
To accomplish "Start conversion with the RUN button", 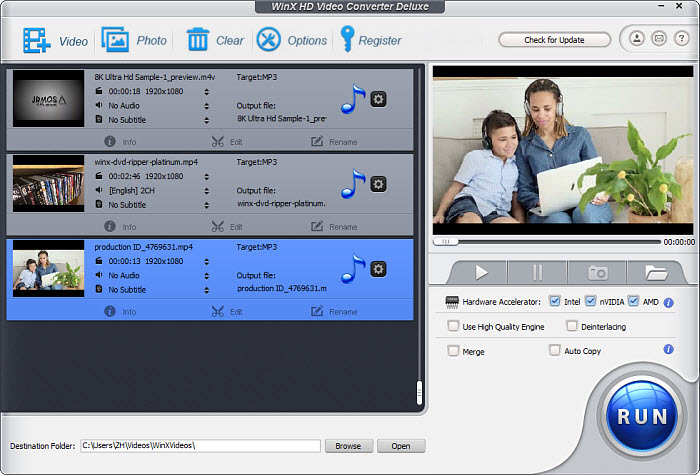I will coord(642,416).
